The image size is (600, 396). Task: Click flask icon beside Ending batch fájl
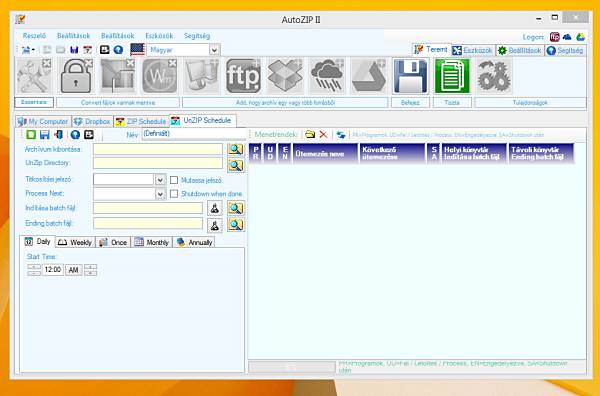click(215, 225)
